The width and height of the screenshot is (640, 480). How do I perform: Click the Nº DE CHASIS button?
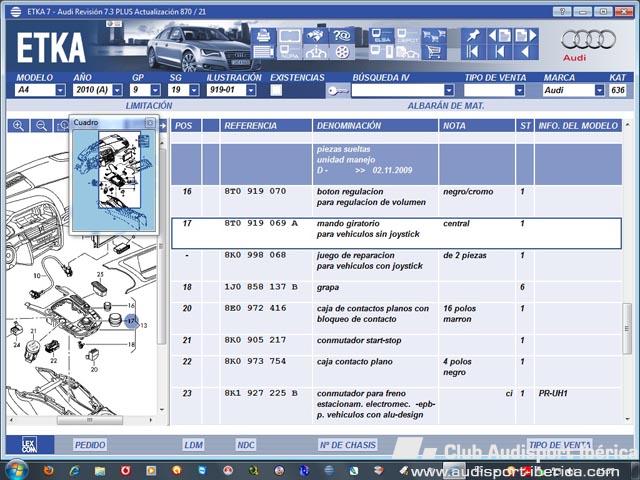[x=348, y=445]
